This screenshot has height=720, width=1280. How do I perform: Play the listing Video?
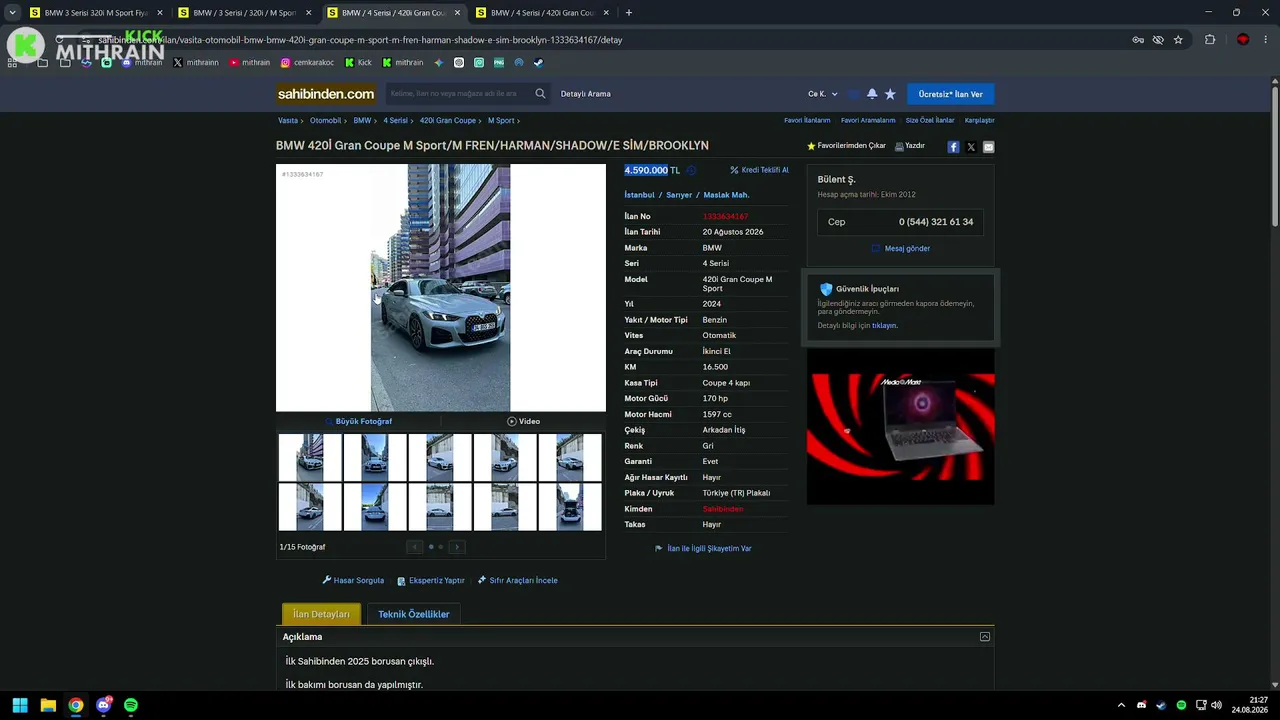point(524,421)
